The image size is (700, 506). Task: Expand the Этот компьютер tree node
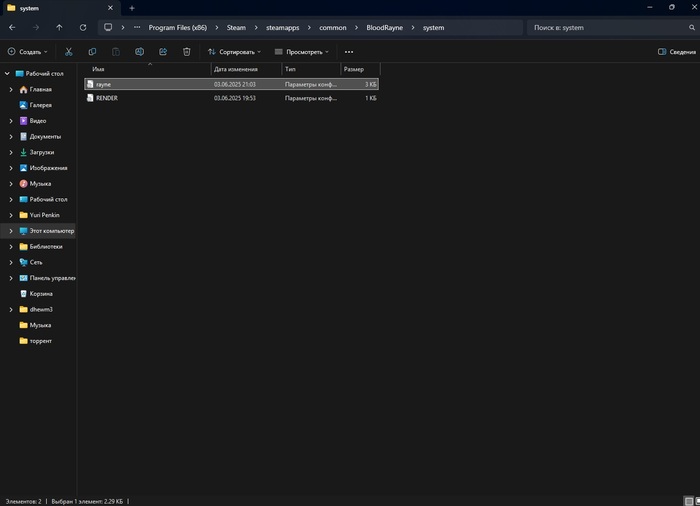click(11, 231)
